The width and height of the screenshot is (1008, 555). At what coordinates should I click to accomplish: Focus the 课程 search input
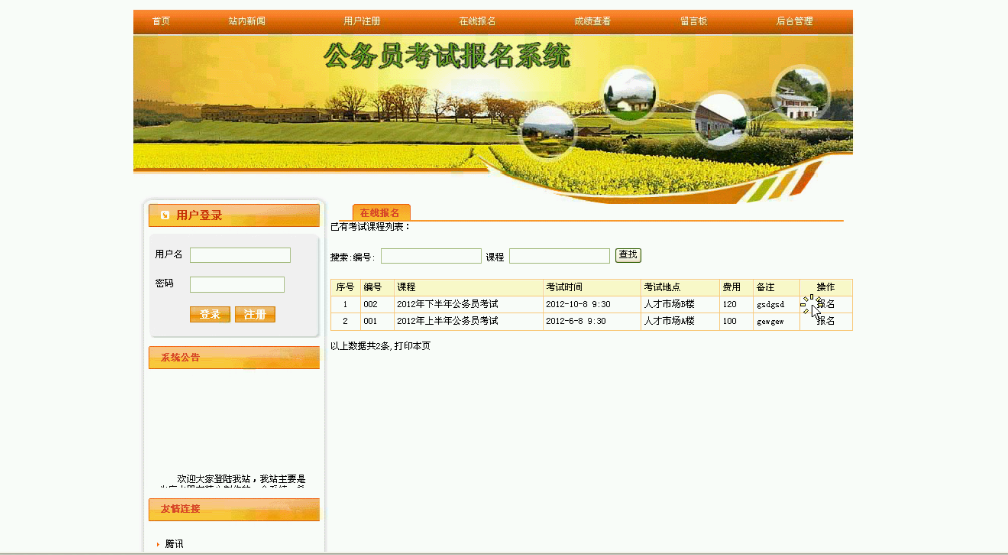coord(559,256)
